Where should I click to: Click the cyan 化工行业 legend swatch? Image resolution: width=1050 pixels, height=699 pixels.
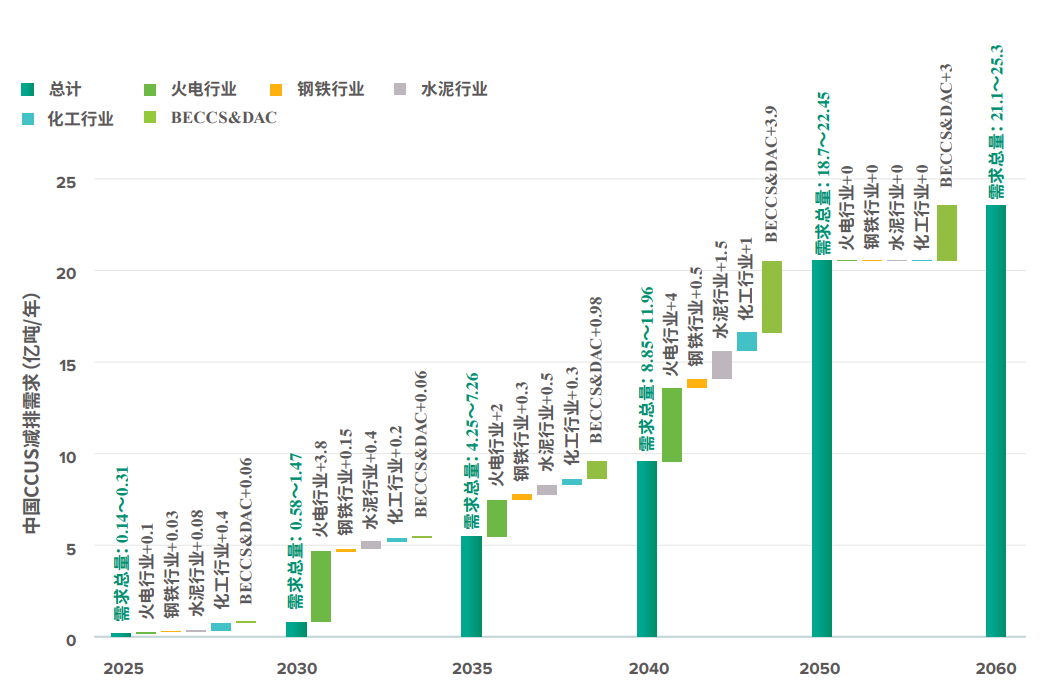coord(28,119)
